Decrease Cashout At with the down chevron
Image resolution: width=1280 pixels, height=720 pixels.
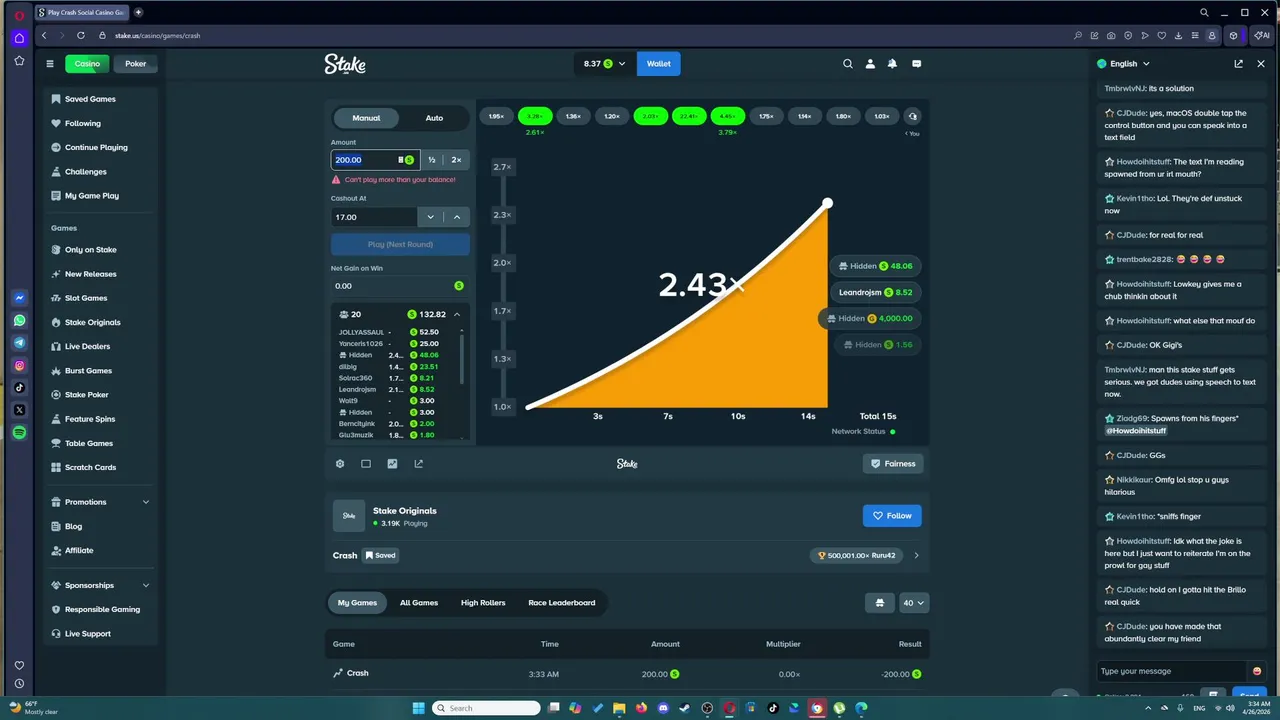pos(431,217)
